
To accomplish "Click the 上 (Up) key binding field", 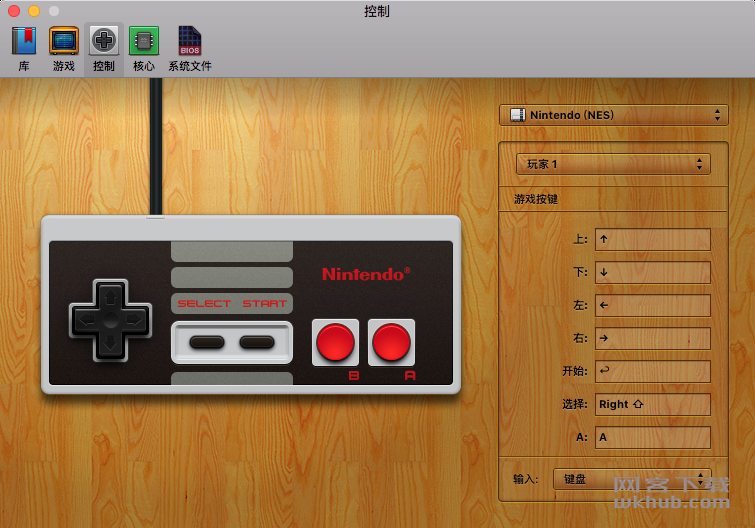I will [x=652, y=239].
